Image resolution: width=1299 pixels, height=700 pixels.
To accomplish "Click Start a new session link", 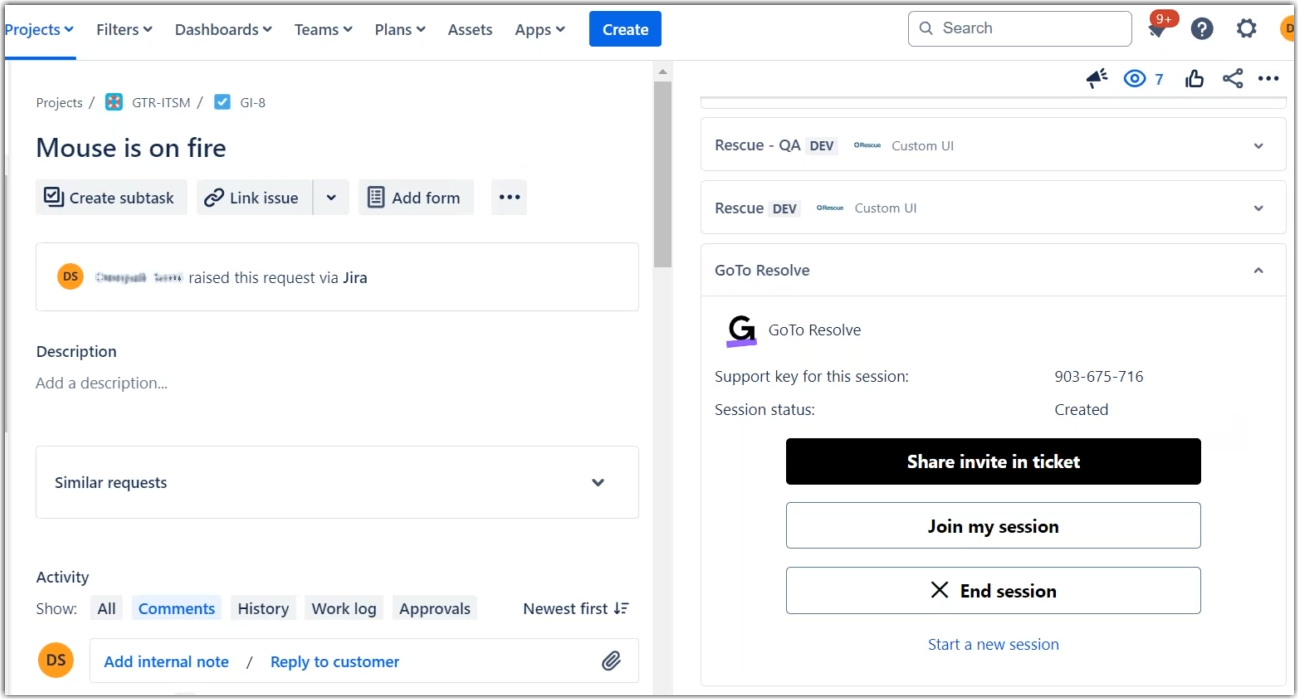I will (x=993, y=644).
